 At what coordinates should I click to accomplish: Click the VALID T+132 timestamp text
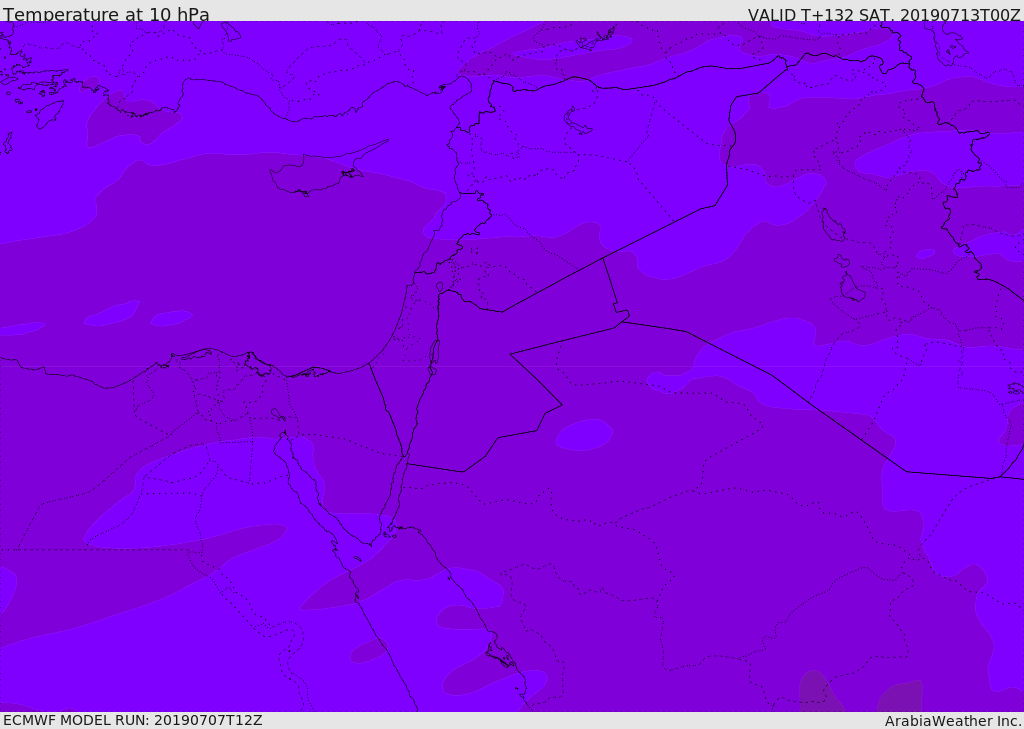coord(884,15)
